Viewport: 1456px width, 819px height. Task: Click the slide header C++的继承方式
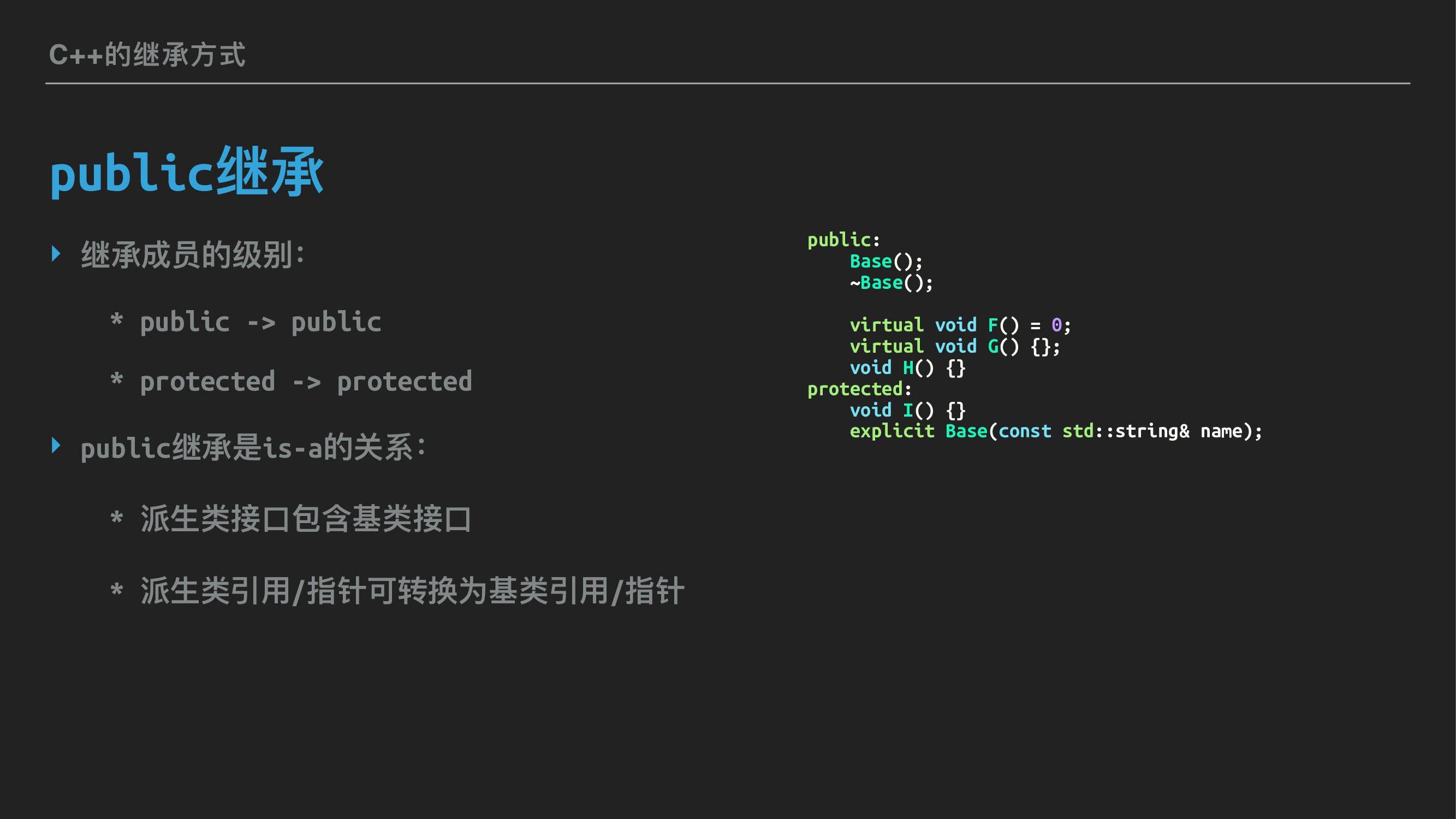click(x=147, y=55)
